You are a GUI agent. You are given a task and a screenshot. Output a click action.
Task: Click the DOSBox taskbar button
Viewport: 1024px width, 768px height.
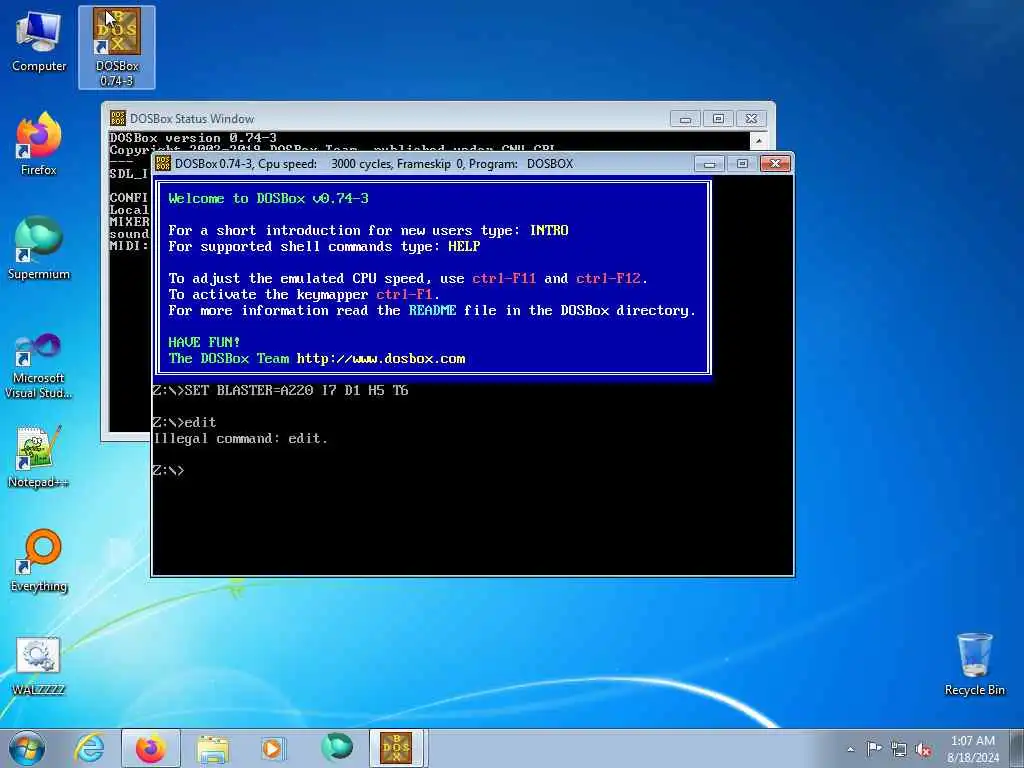click(397, 748)
